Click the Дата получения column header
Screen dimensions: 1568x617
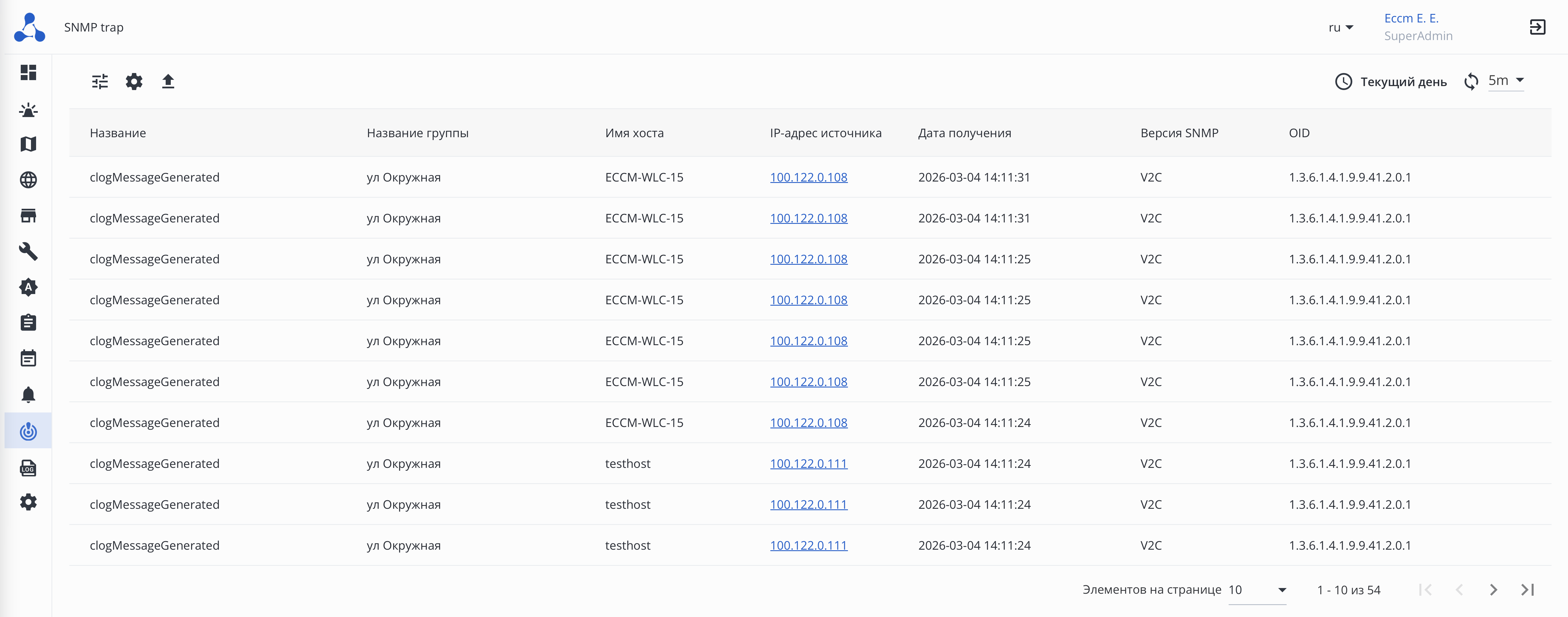[x=964, y=133]
